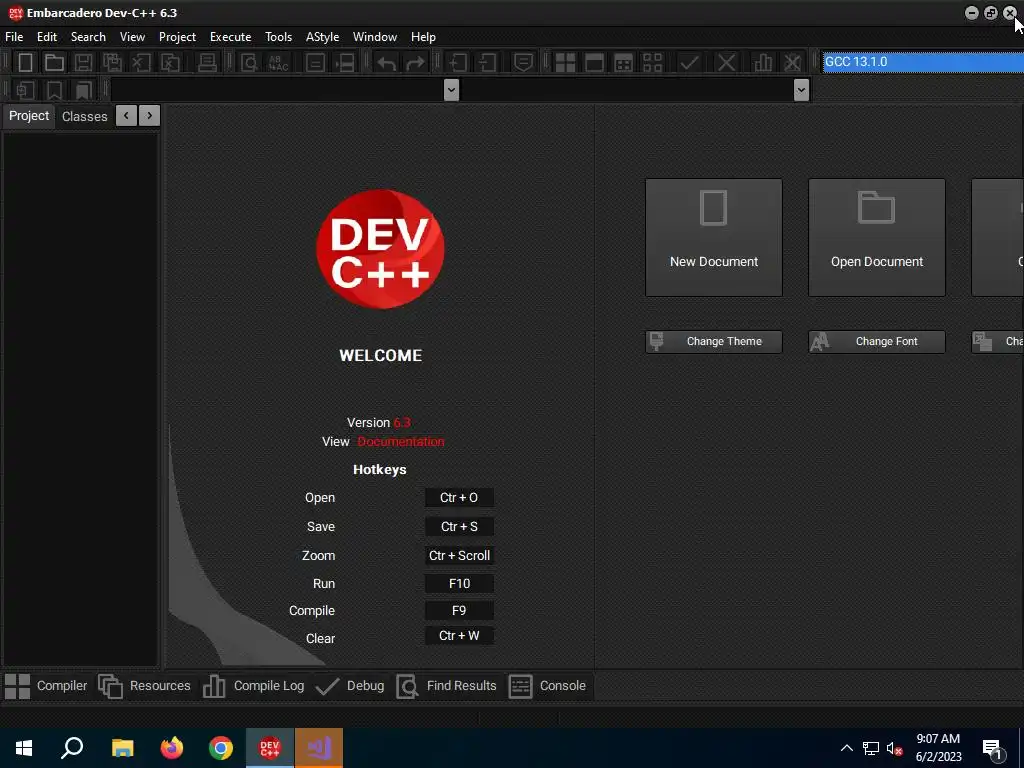
Task: Click the Save All toolbar icon
Action: pyautogui.click(x=112, y=63)
